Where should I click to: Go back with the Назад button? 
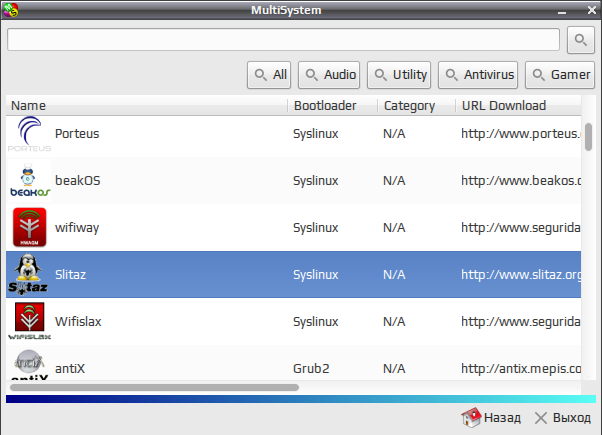[x=491, y=418]
